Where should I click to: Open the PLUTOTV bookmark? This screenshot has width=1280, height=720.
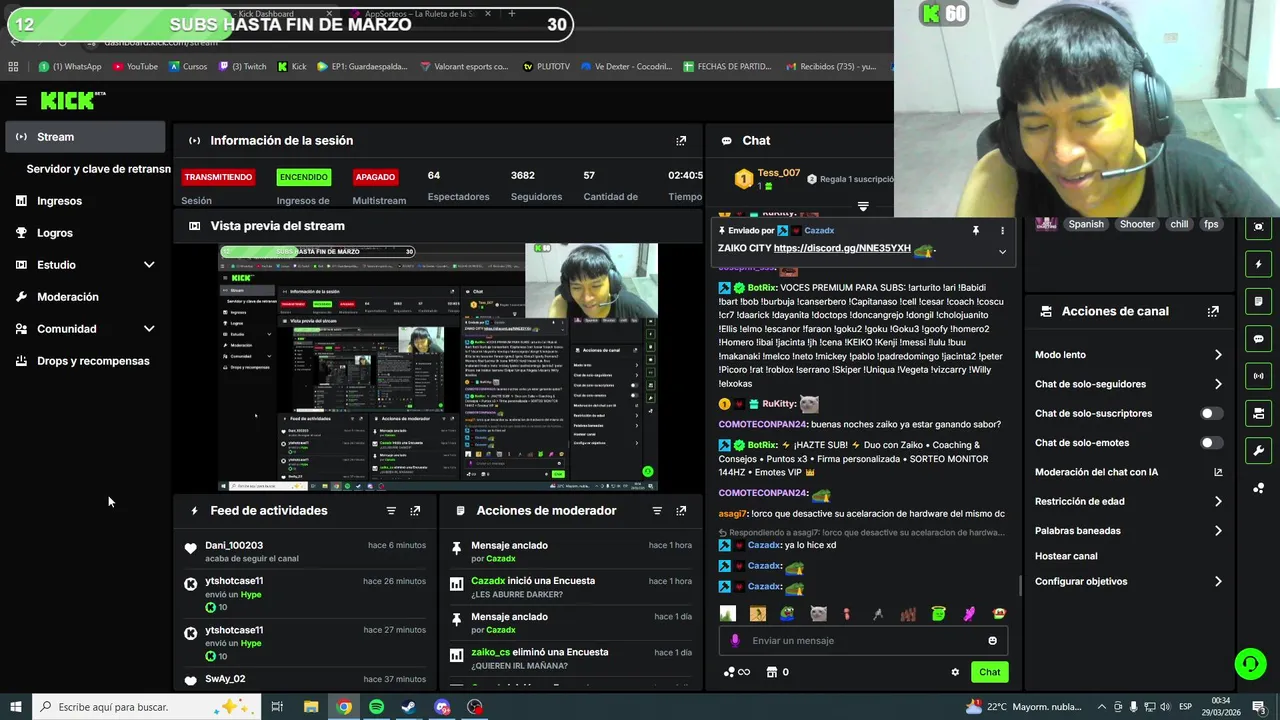(x=546, y=67)
